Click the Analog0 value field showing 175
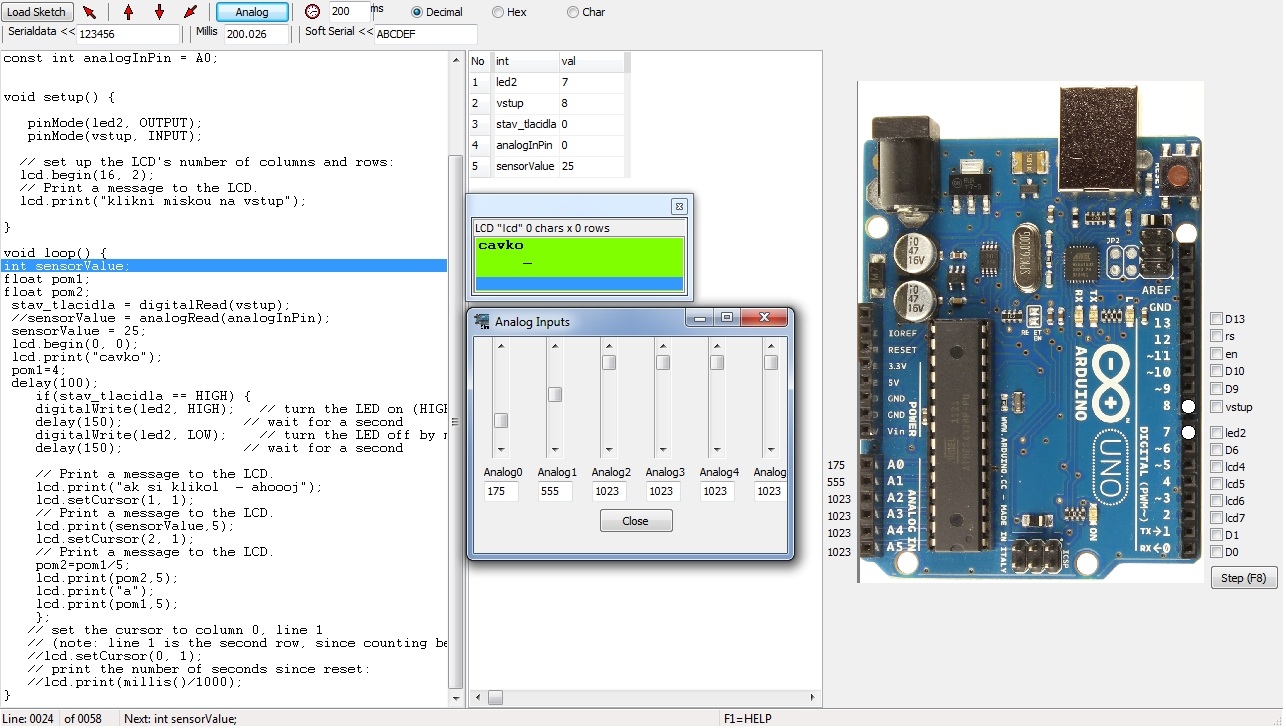The height and width of the screenshot is (728, 1286). (501, 491)
